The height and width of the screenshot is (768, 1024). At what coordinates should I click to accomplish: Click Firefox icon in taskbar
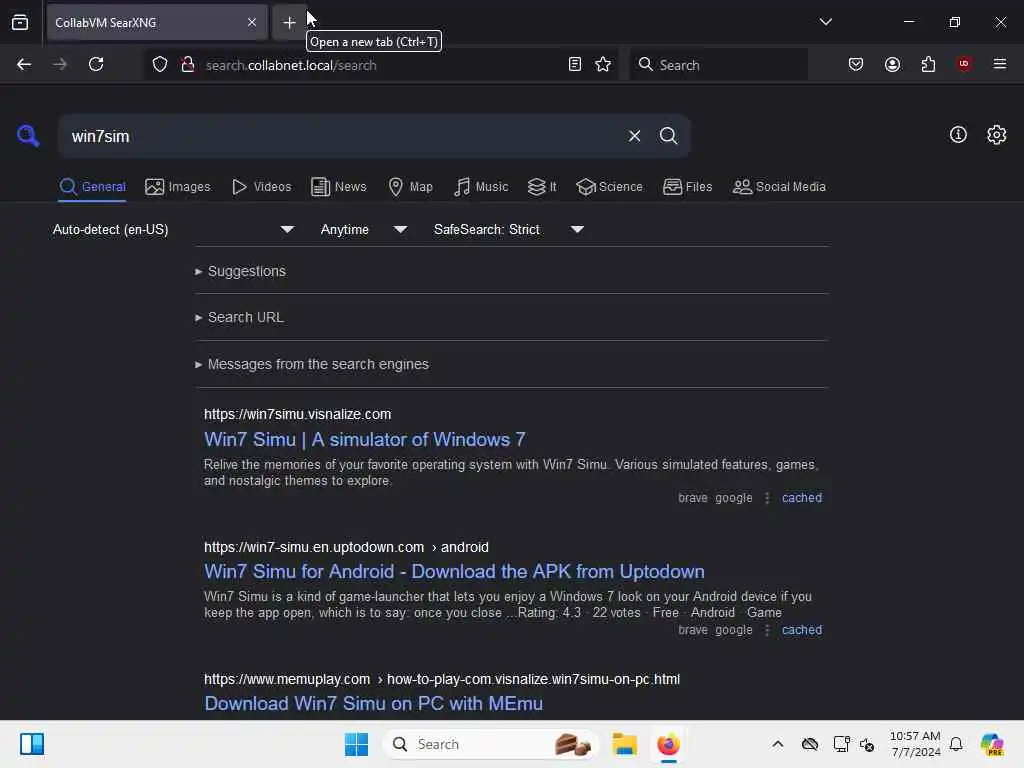[x=668, y=744]
